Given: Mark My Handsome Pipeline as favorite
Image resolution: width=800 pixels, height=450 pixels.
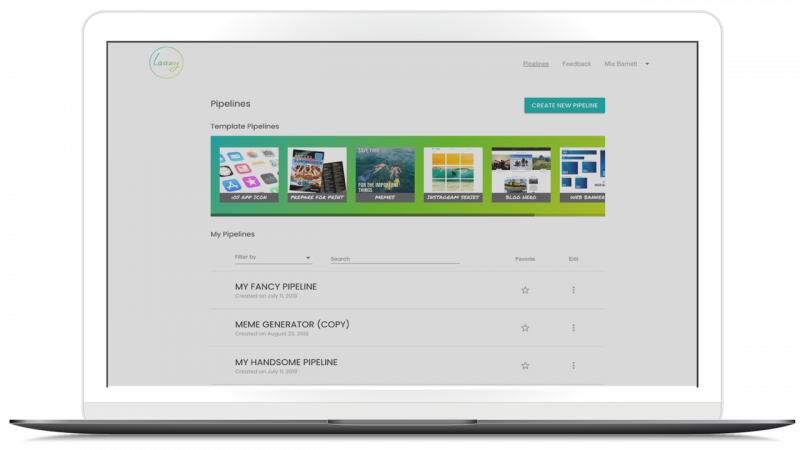Looking at the screenshot, I should pyautogui.click(x=525, y=365).
